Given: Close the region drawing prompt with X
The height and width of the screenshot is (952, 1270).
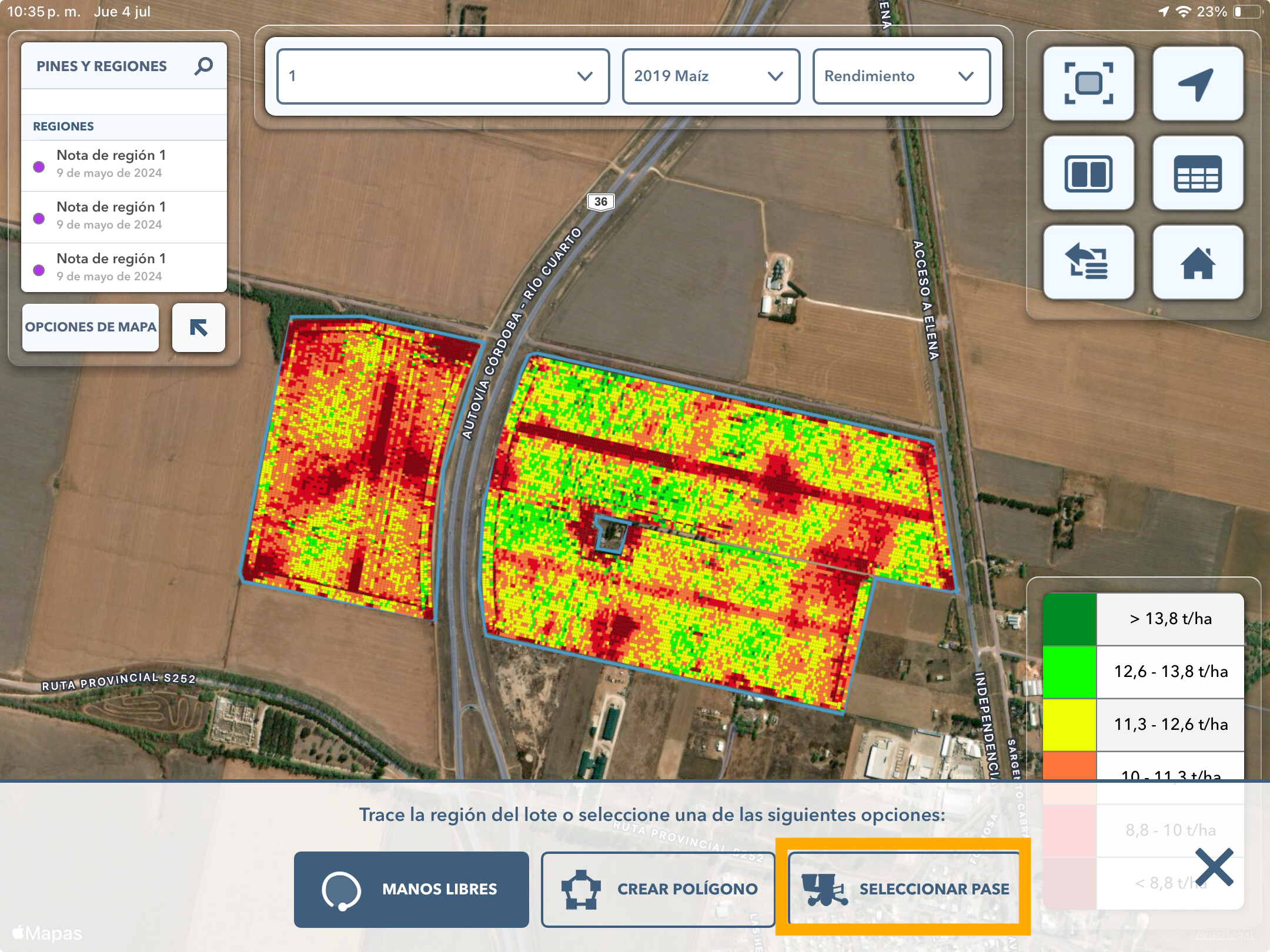Looking at the screenshot, I should coord(1214,867).
